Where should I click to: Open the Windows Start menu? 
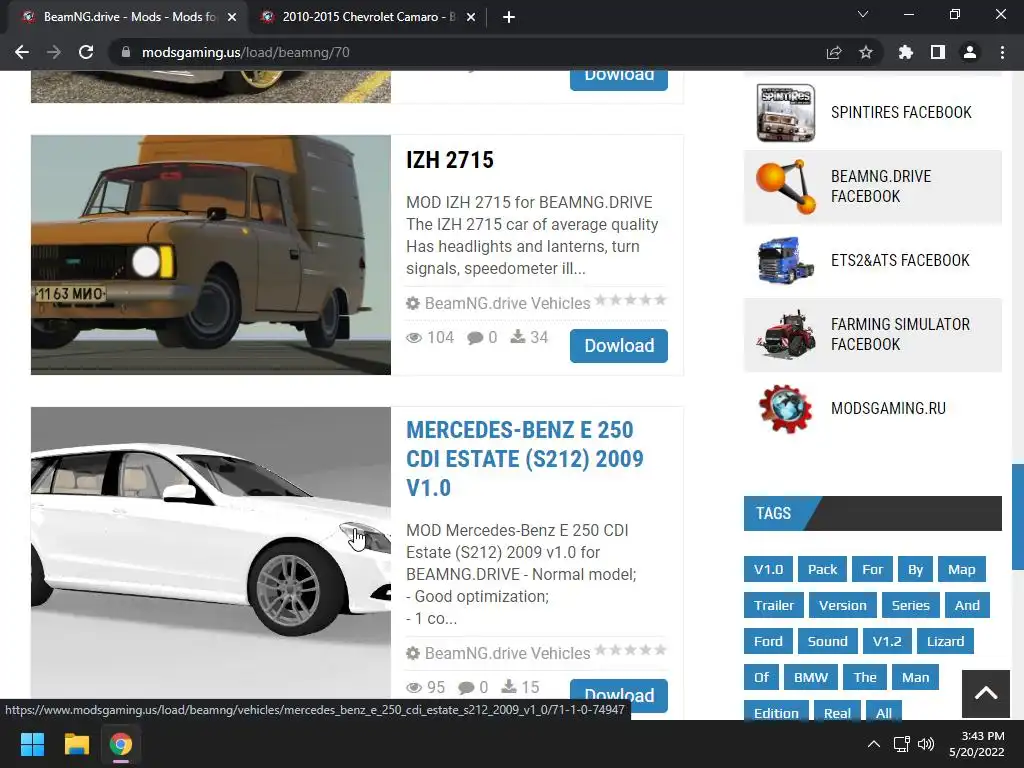point(32,744)
